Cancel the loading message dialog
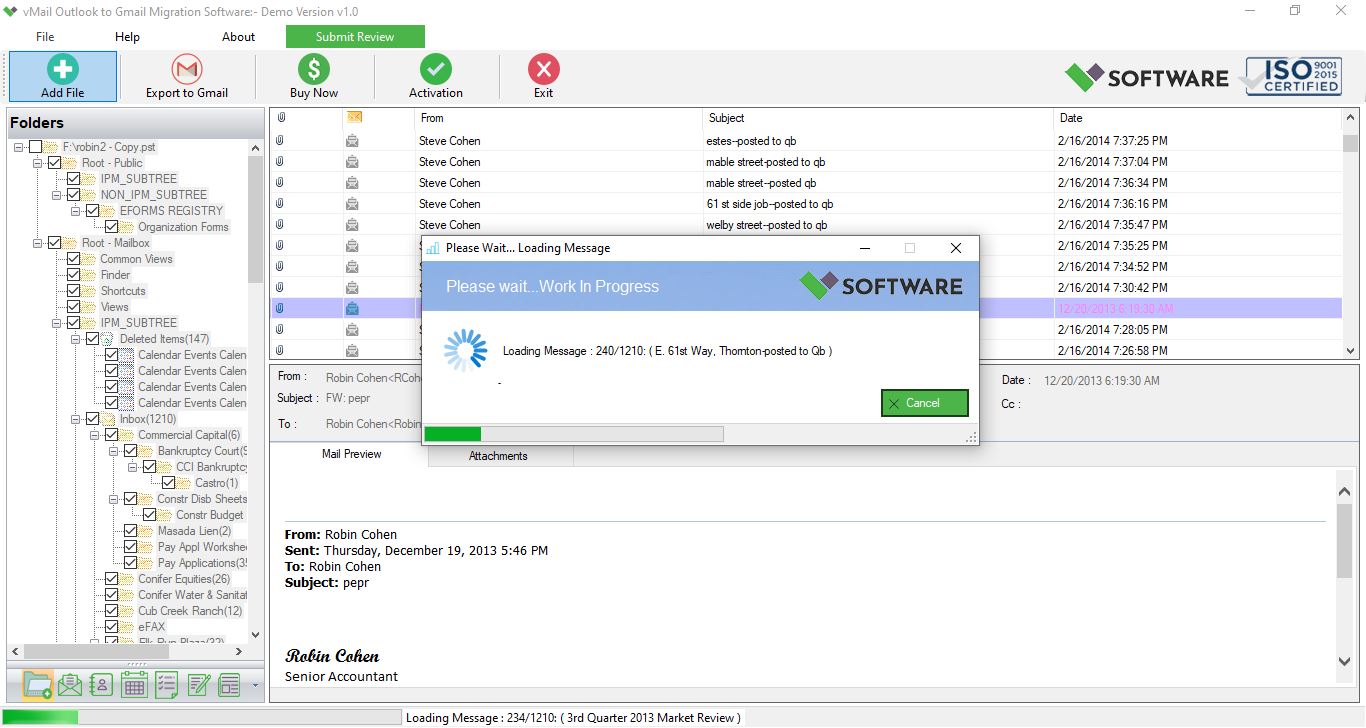This screenshot has height=728, width=1366. (x=924, y=403)
